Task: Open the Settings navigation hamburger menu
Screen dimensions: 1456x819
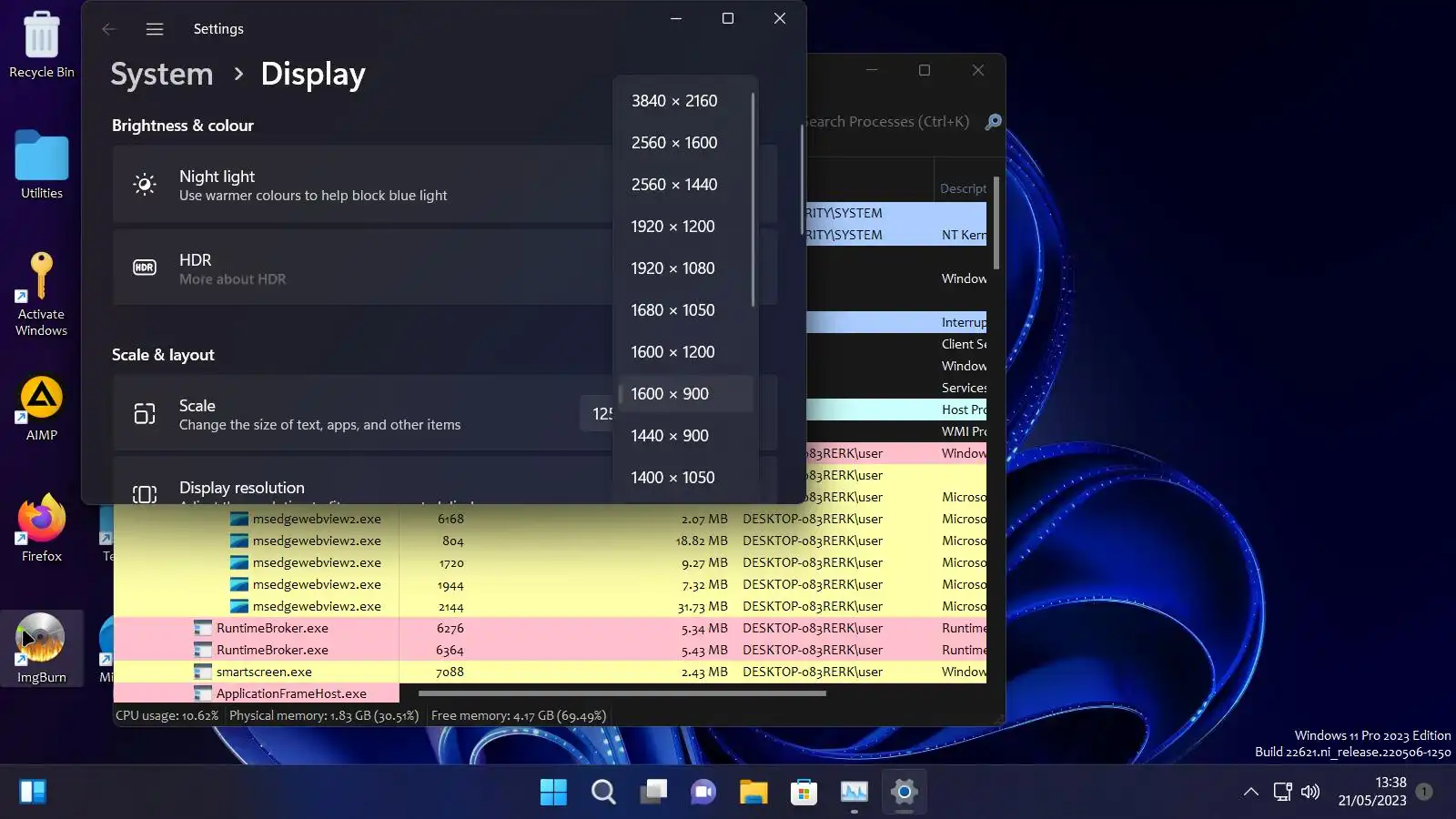Action: [x=155, y=29]
